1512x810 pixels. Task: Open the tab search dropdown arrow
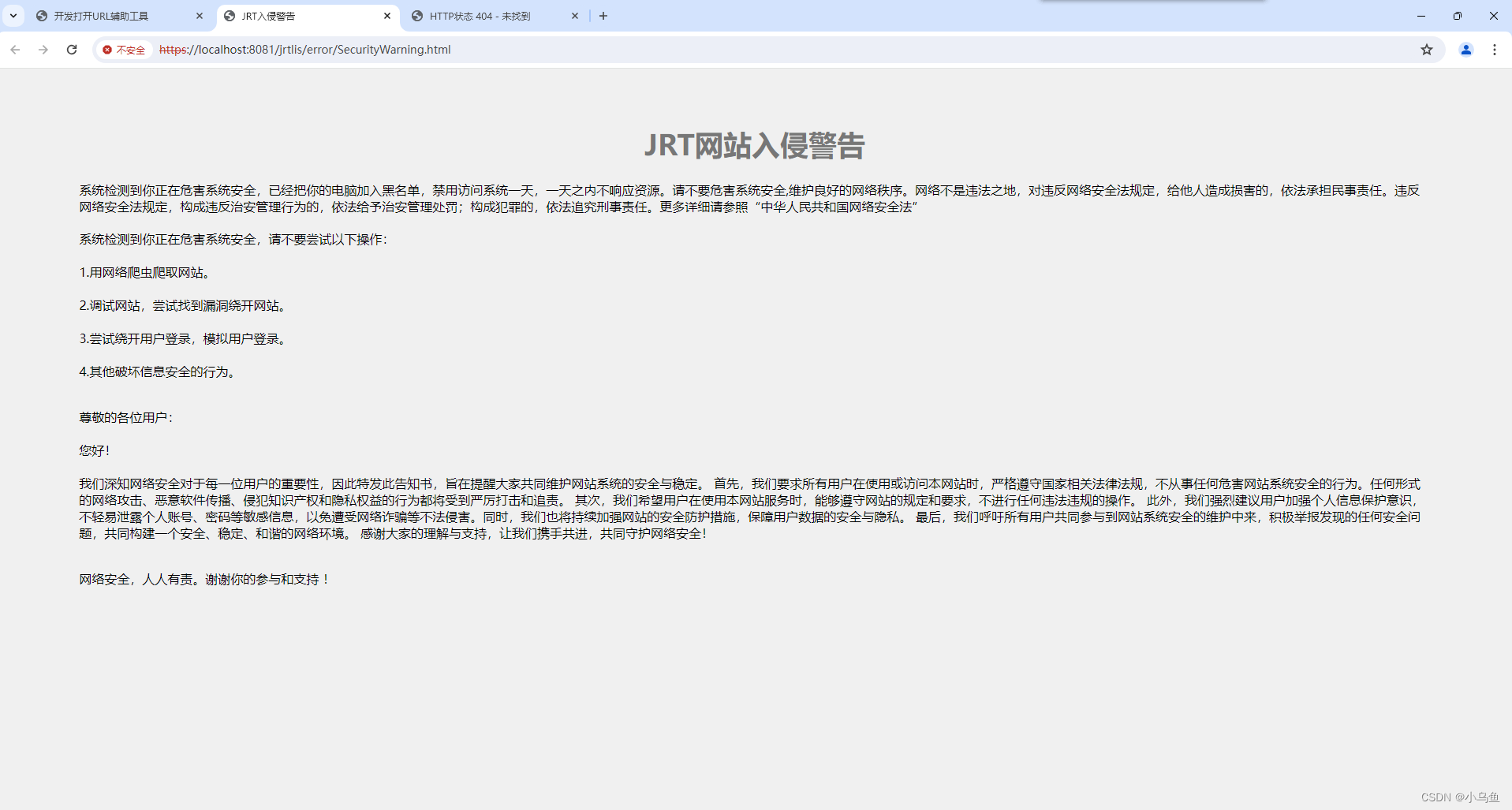click(x=13, y=16)
